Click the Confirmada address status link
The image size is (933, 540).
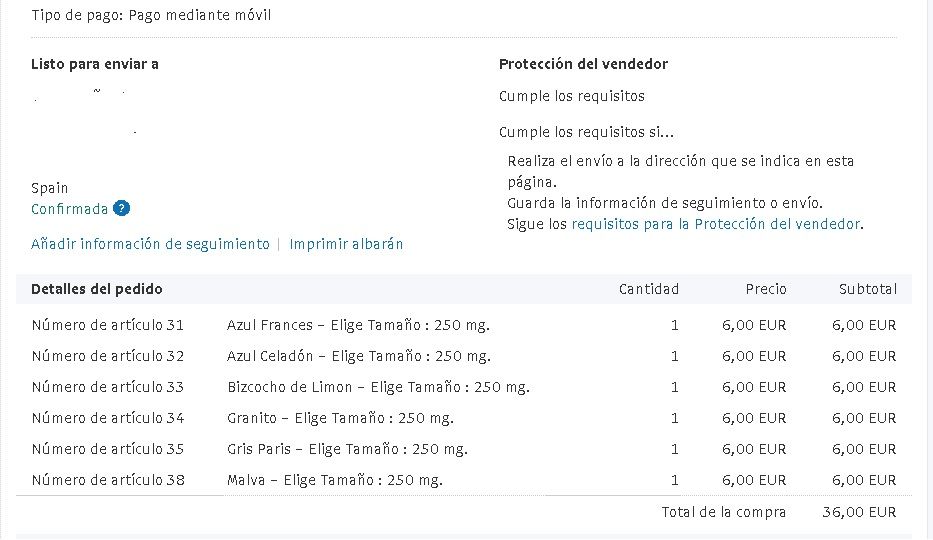[70, 209]
